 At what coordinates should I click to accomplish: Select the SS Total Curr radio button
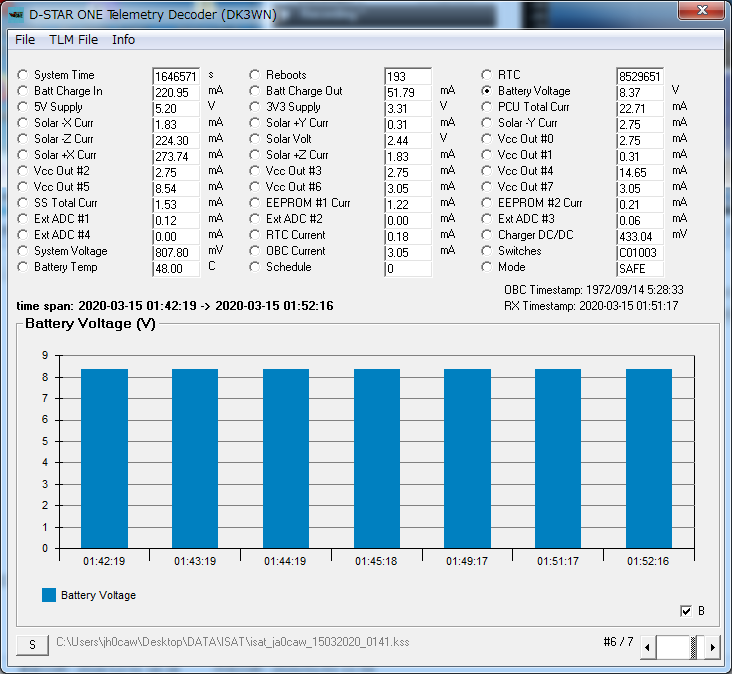click(x=22, y=203)
